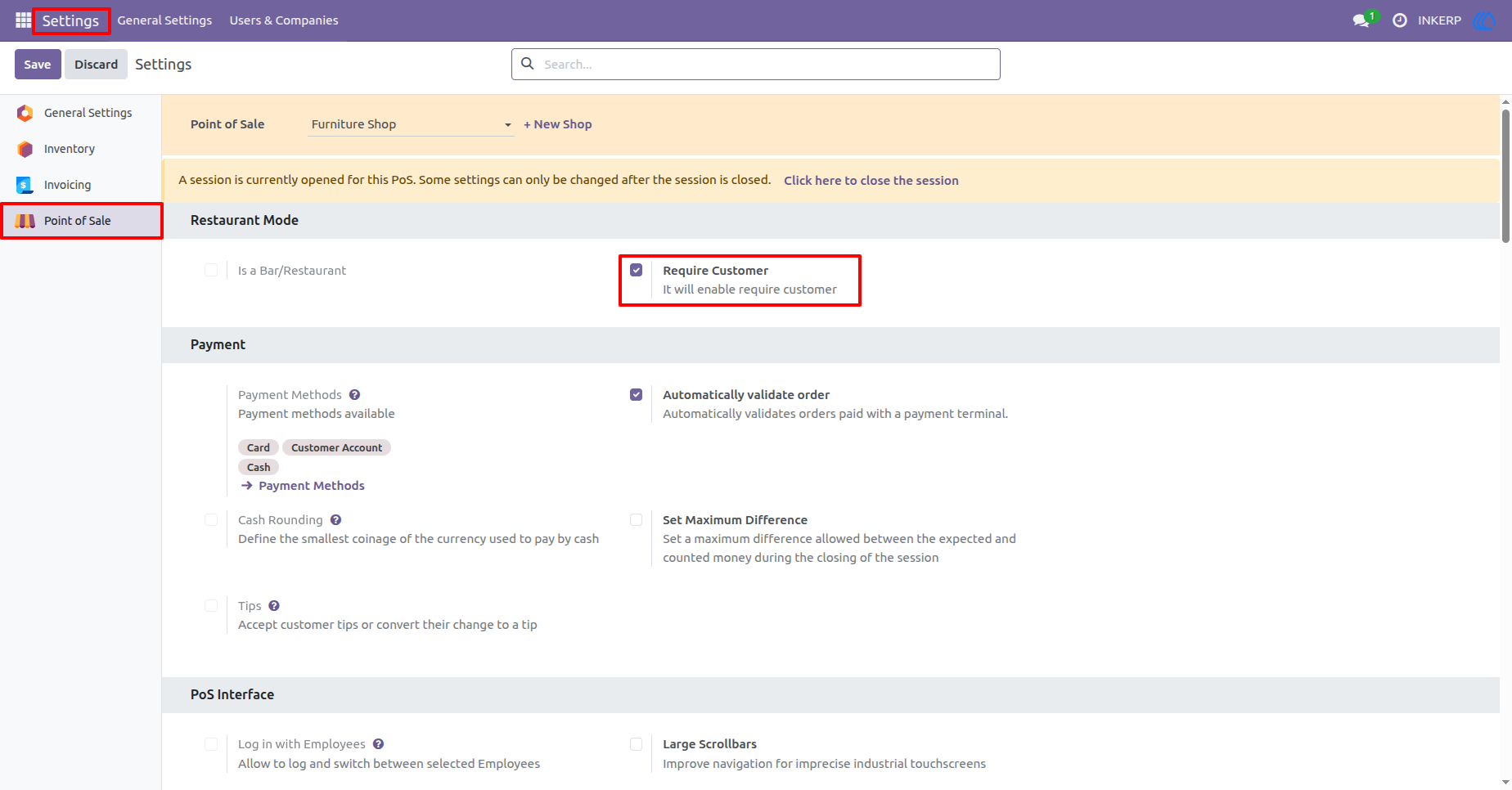
Task: Enable the Tips checkbox
Action: click(x=211, y=606)
